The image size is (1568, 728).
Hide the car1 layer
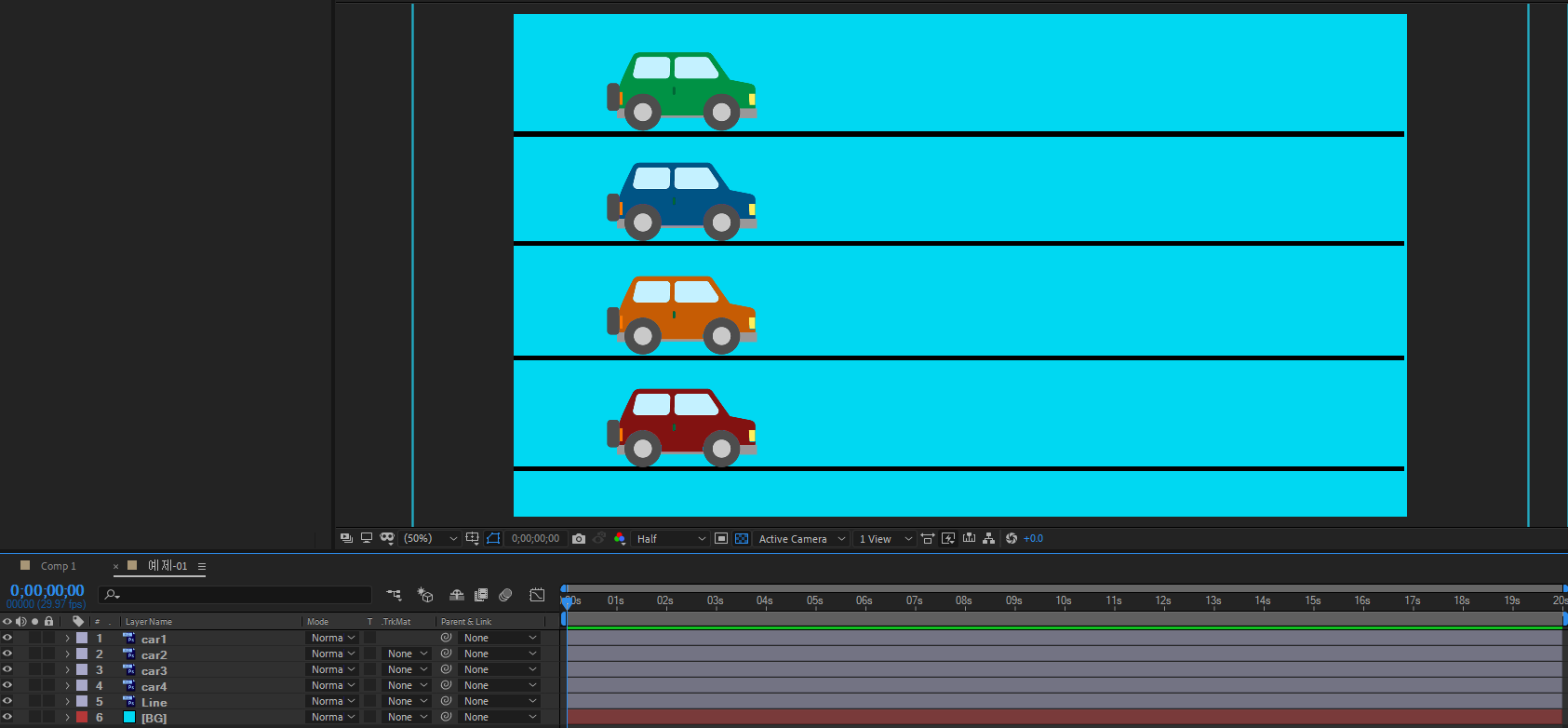7,638
